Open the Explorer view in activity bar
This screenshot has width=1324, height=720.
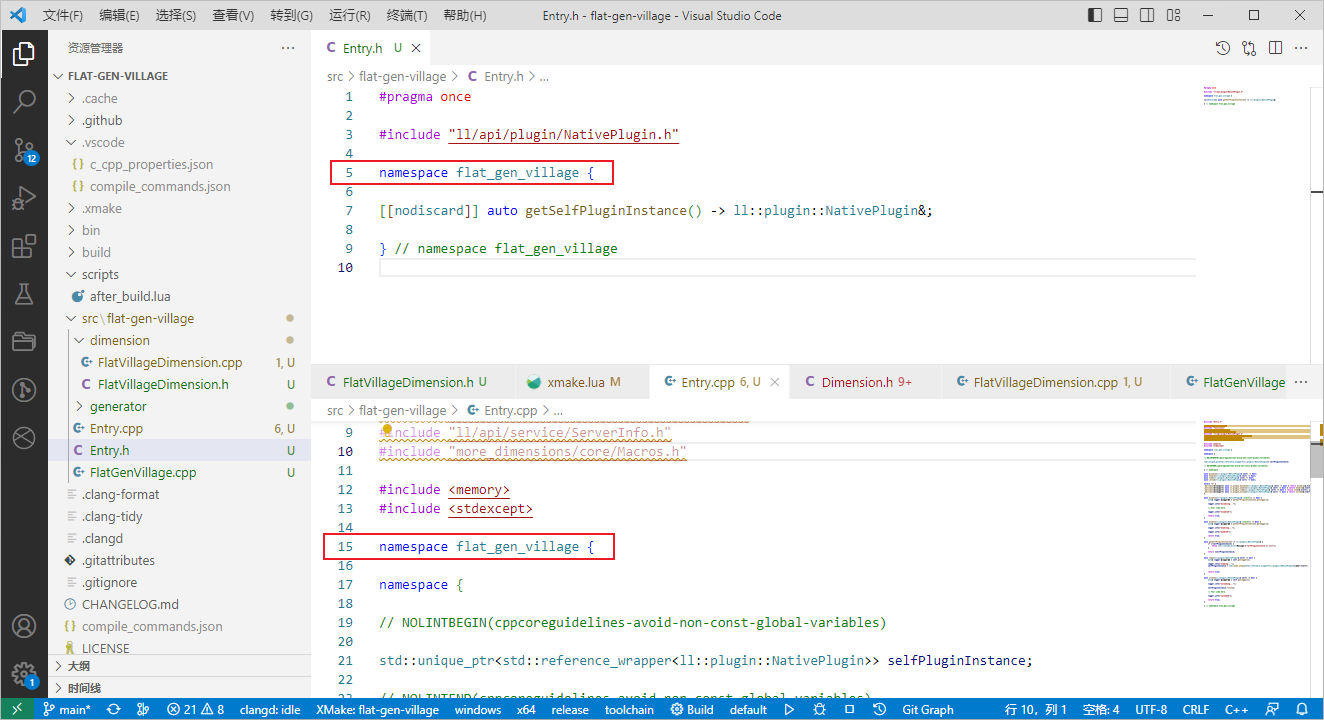point(24,54)
